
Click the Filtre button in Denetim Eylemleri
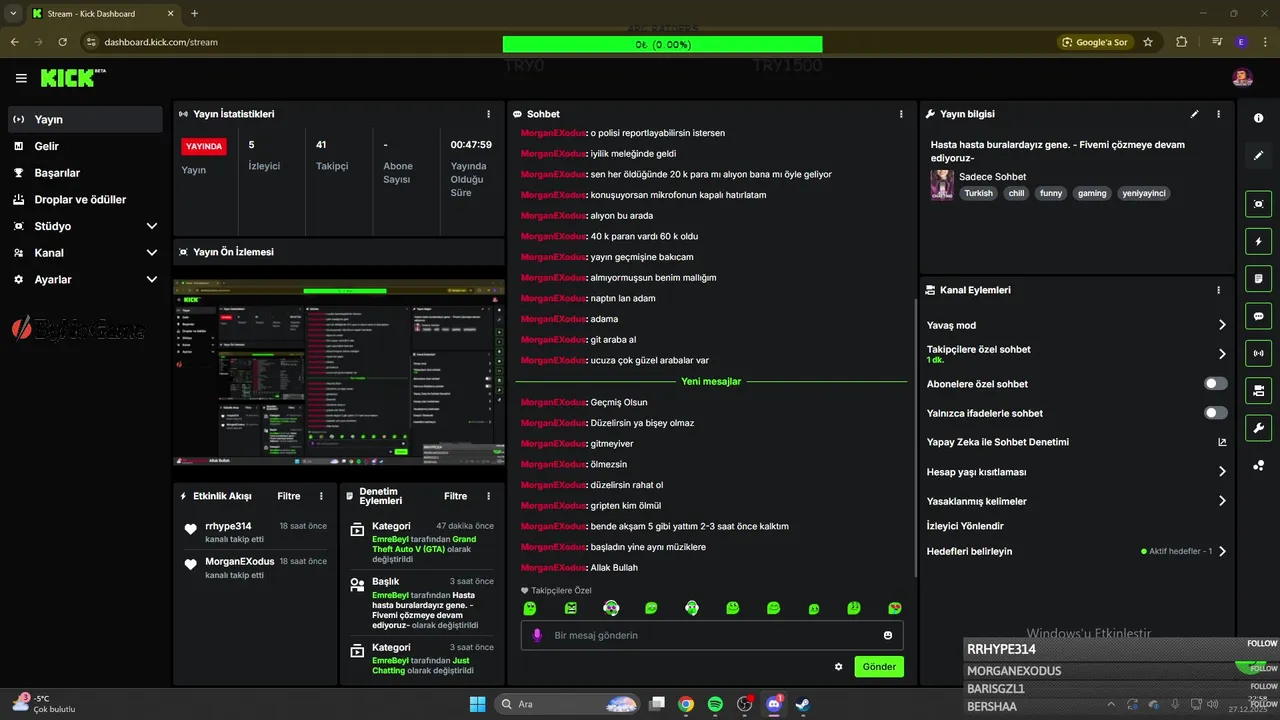click(456, 496)
